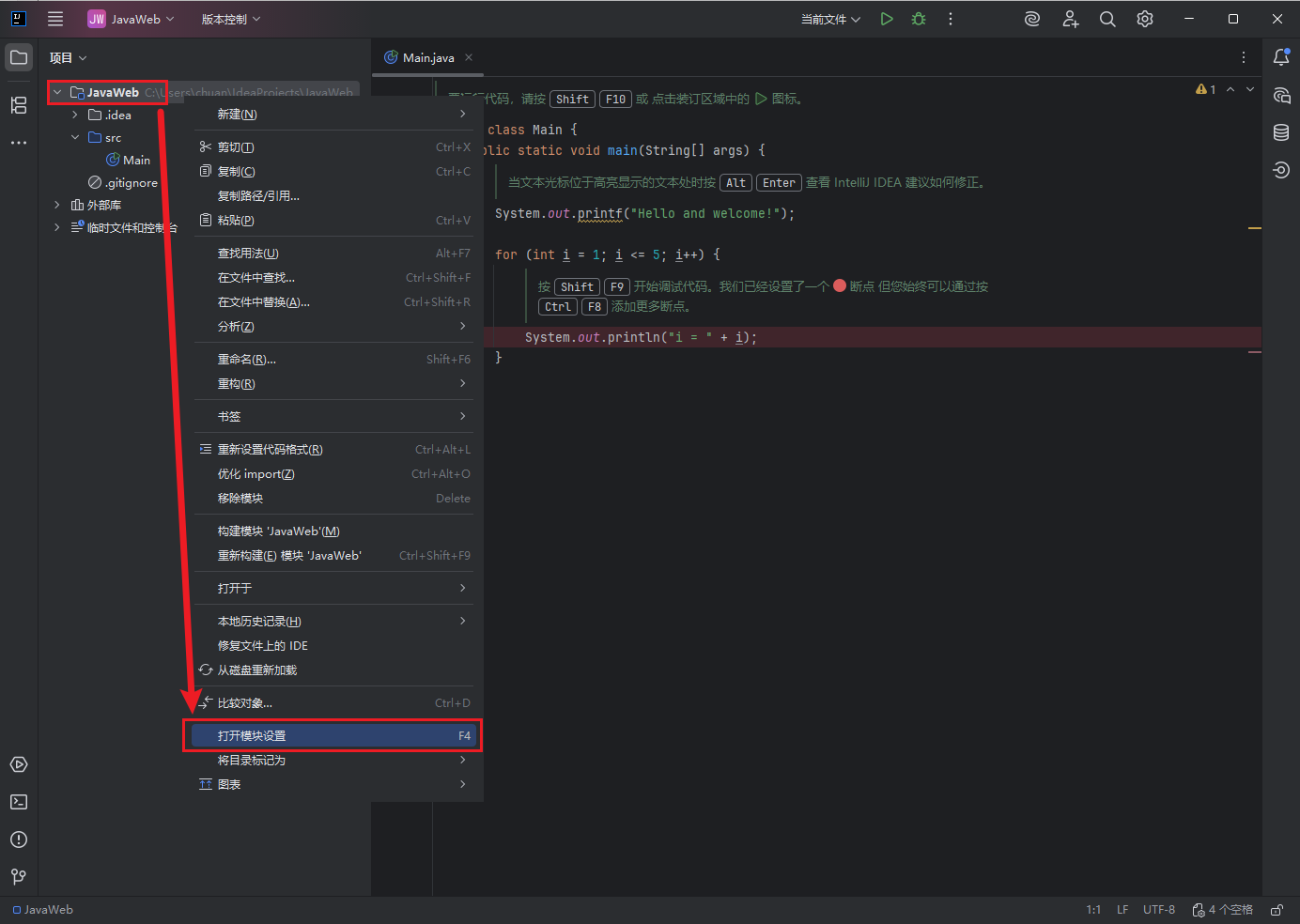The image size is (1300, 924).
Task: Collapse the JavaWeb root node
Action: coord(57,92)
